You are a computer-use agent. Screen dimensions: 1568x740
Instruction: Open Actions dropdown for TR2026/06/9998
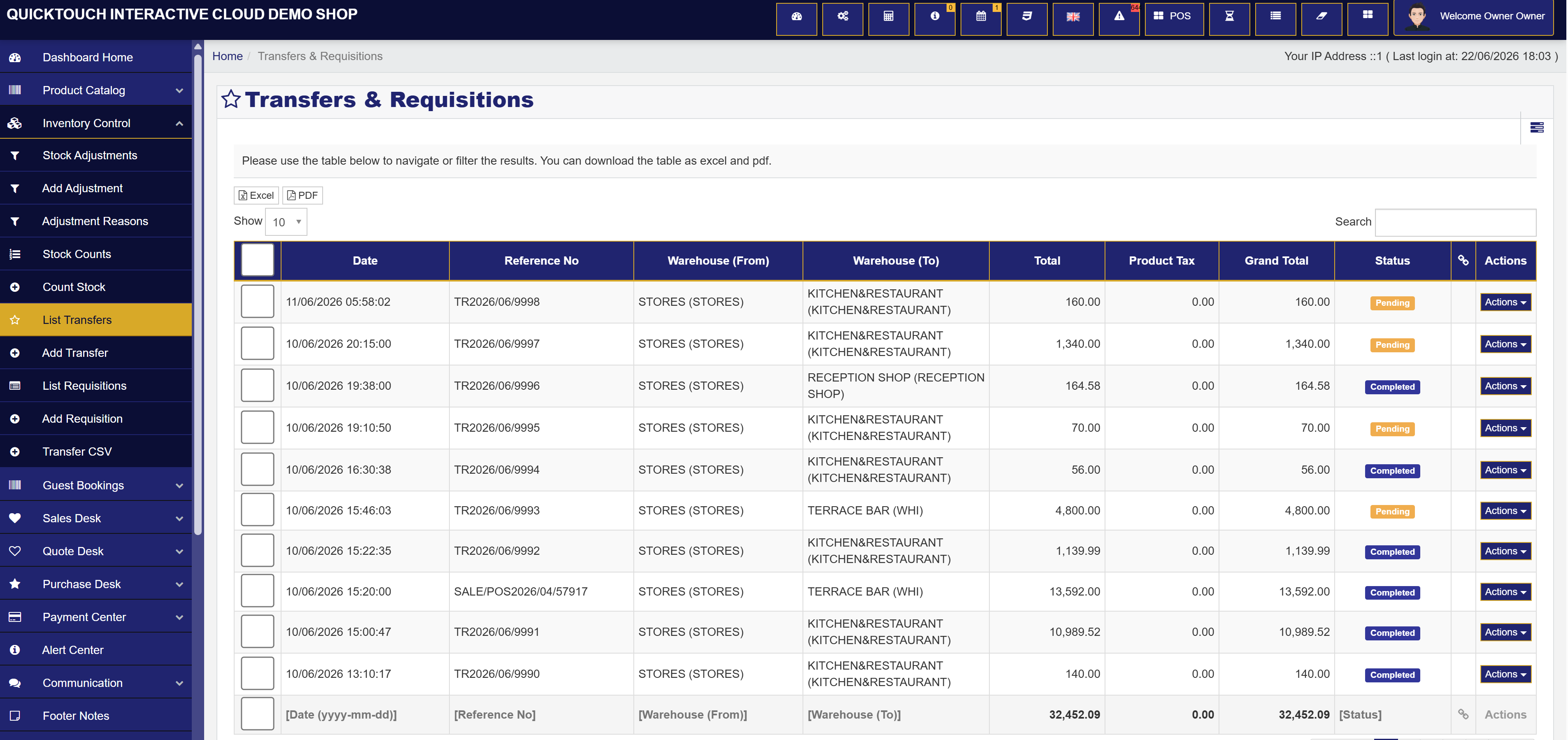point(1505,302)
